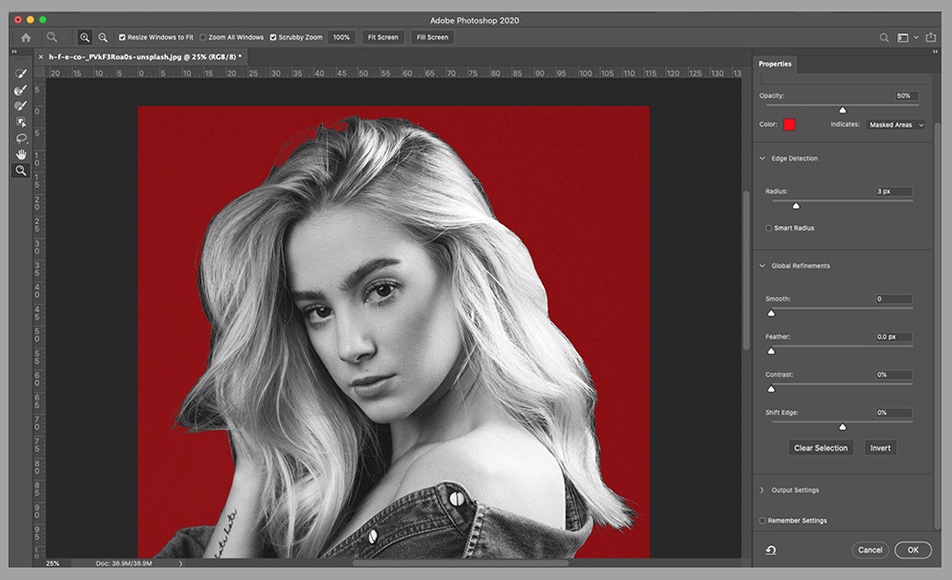This screenshot has height=580, width=952.
Task: Click the reset workspace arrow icon
Action: 771,550
